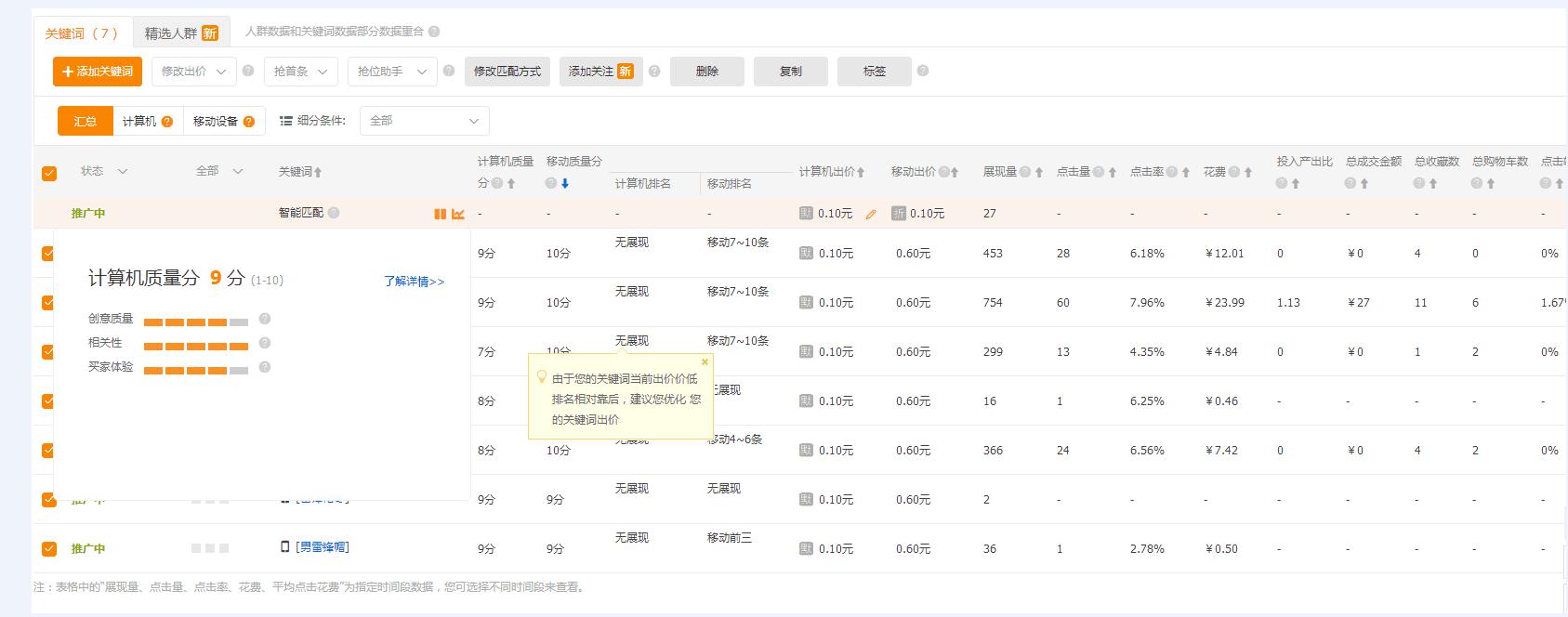
Task: Uncheck the row with 754 impressions
Action: pyautogui.click(x=49, y=303)
